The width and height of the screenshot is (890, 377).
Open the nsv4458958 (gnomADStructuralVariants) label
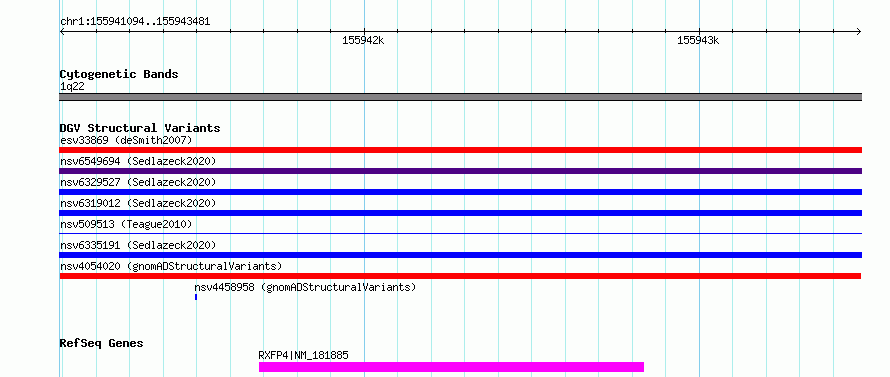click(x=305, y=287)
